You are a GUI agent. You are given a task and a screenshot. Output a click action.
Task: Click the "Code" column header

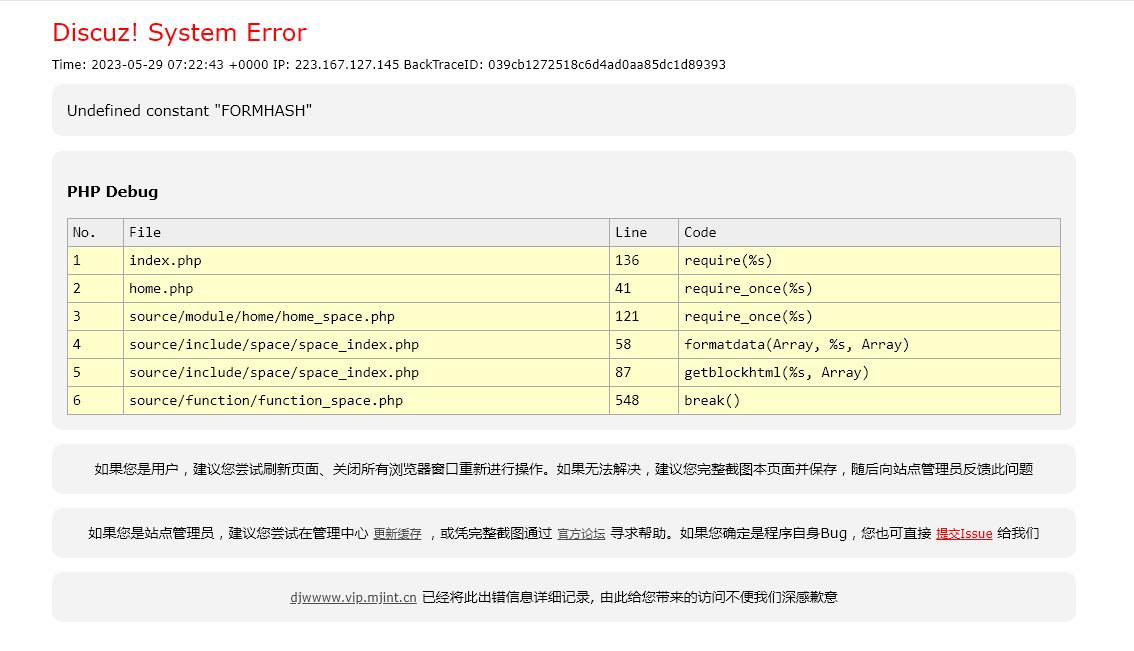coord(700,233)
